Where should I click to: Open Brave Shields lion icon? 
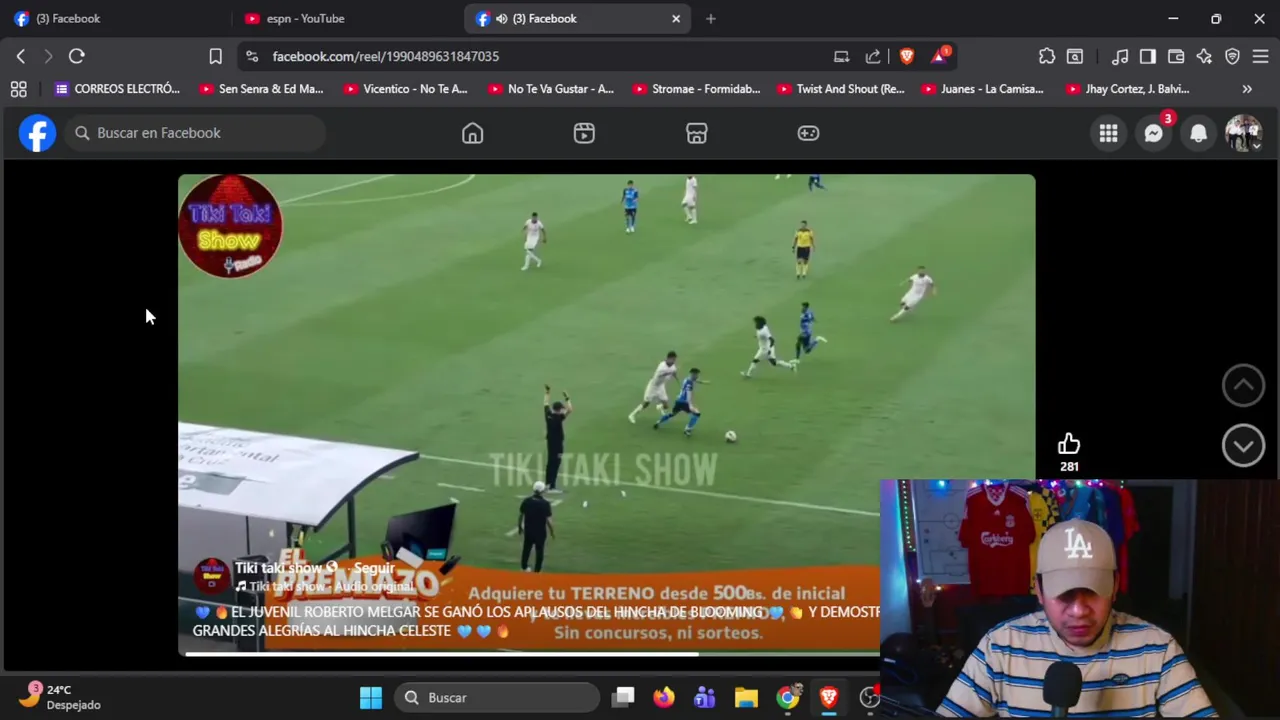[x=906, y=56]
